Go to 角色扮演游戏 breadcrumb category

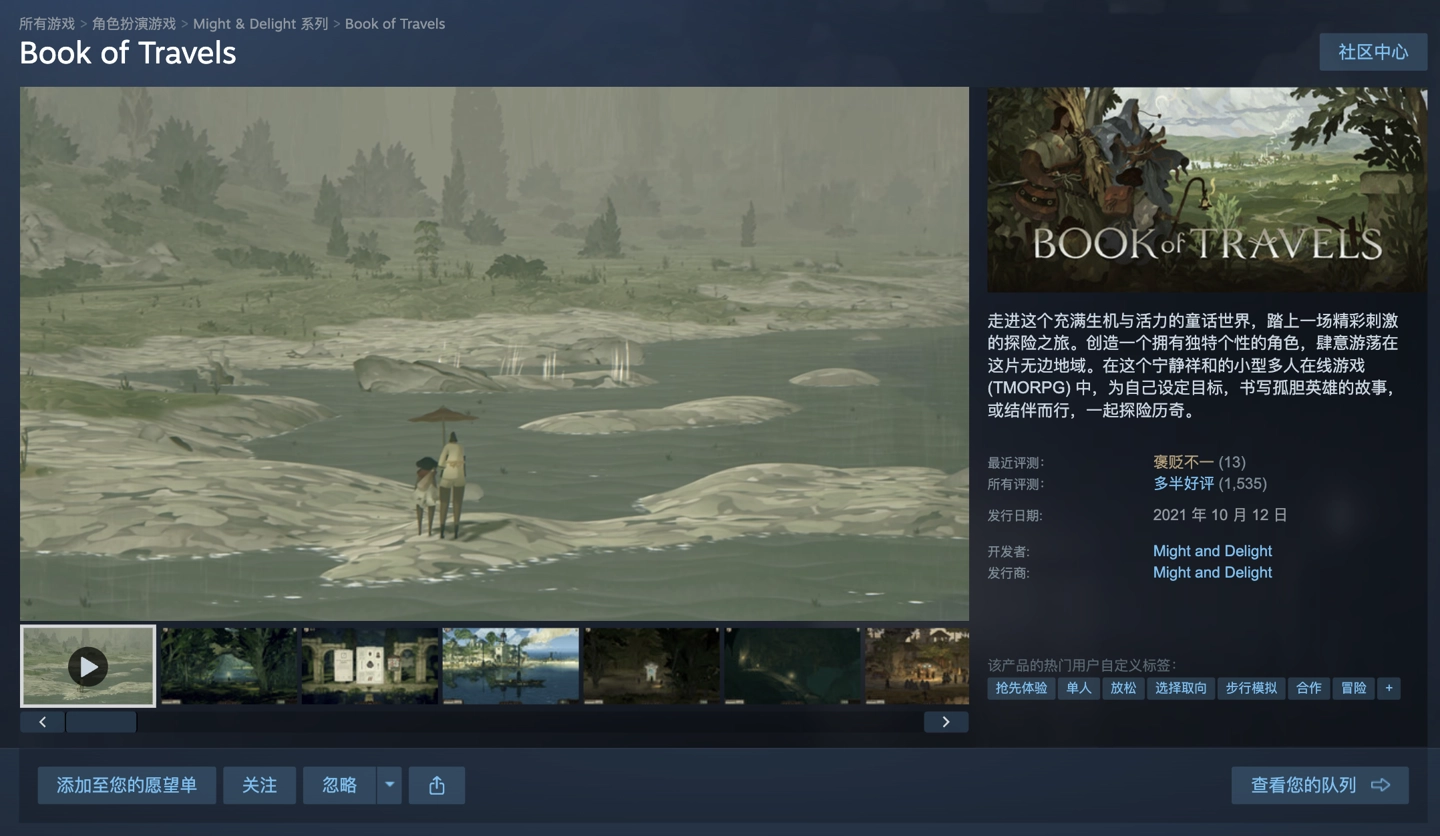134,23
